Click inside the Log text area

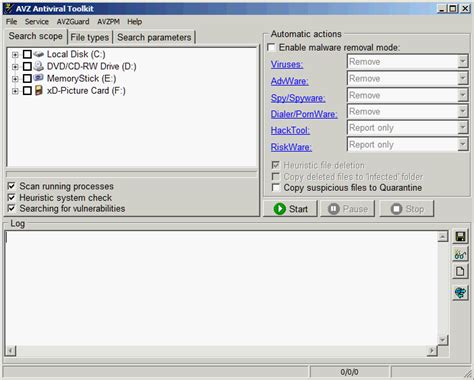(221, 289)
